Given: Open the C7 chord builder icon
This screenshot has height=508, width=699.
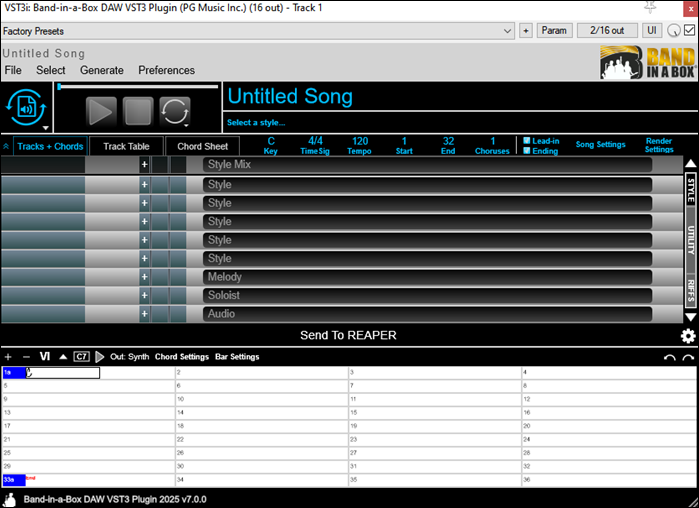Looking at the screenshot, I should pyautogui.click(x=82, y=356).
